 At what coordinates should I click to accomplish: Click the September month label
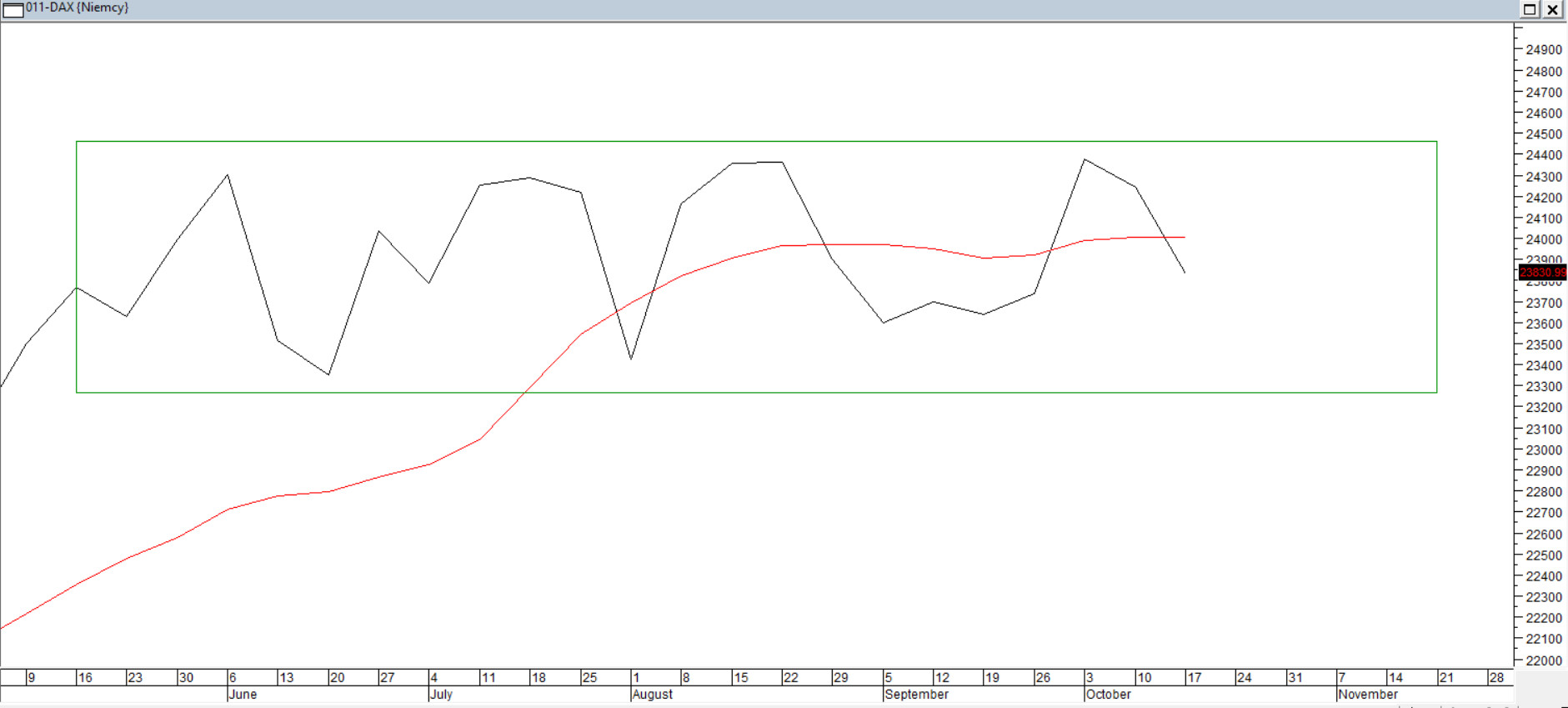[916, 694]
